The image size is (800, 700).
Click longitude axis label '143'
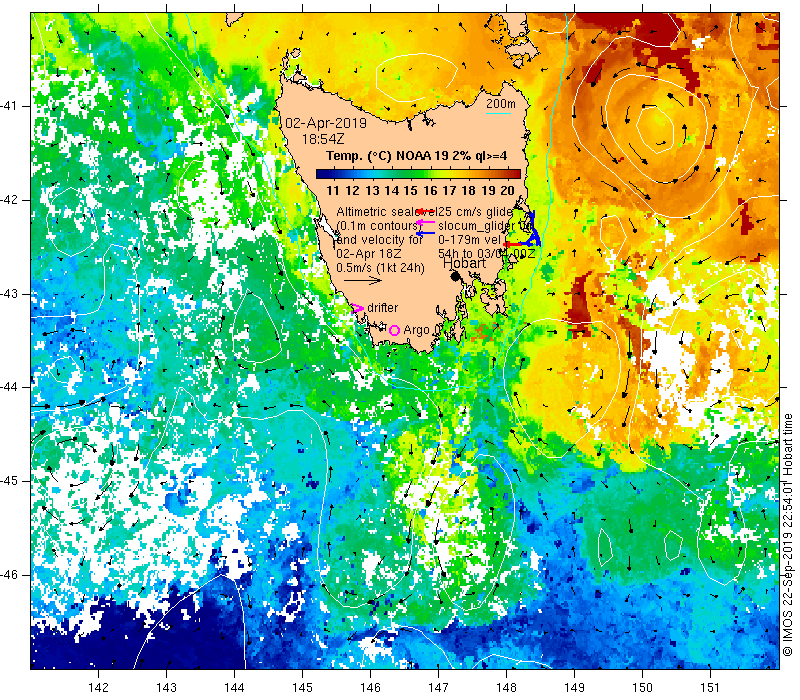(166, 687)
